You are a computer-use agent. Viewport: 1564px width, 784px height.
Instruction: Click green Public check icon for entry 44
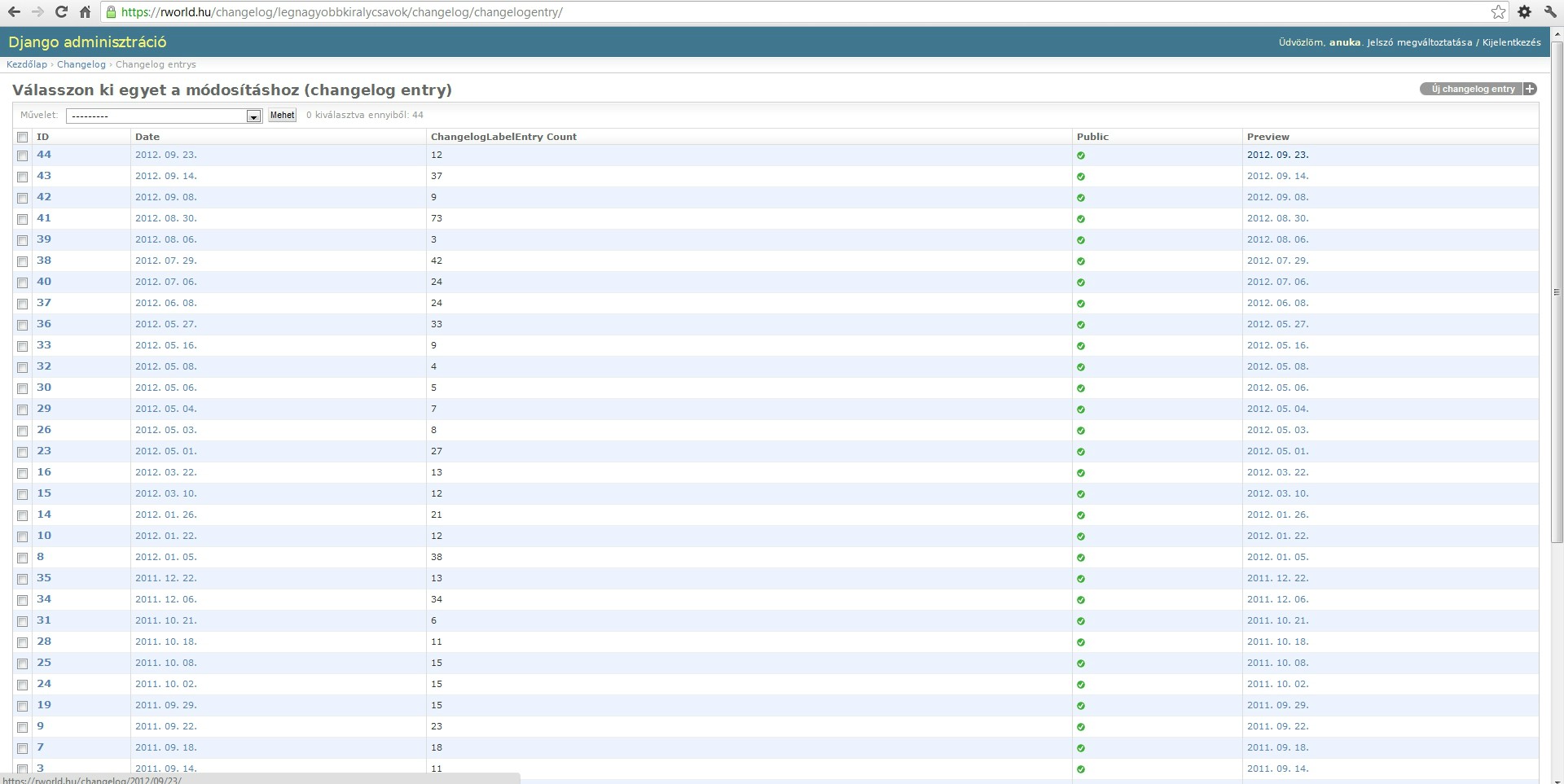point(1081,155)
